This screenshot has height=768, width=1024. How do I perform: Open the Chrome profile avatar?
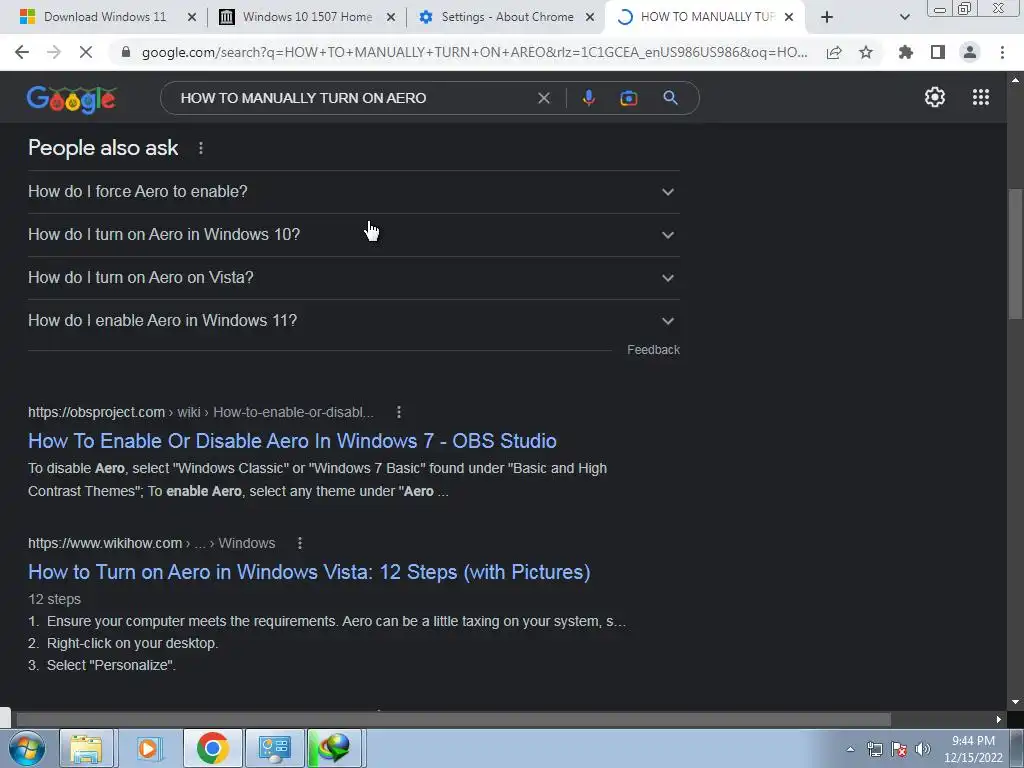[x=970, y=52]
